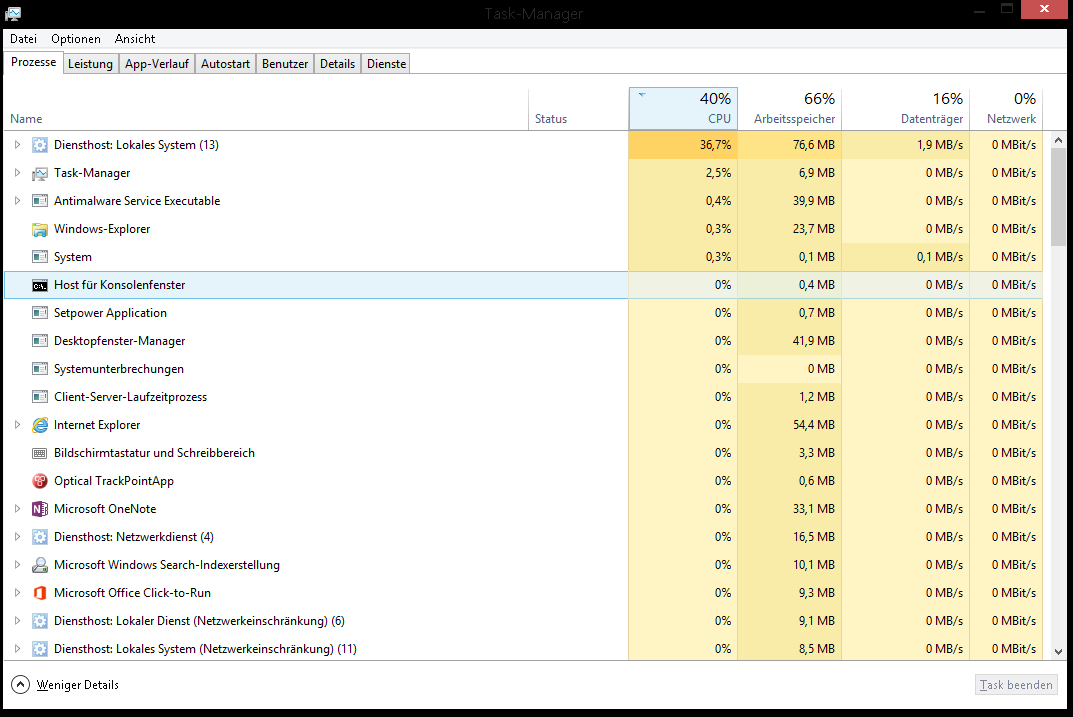Select the Windows-Explorer row name
This screenshot has width=1073, height=717.
102,229
